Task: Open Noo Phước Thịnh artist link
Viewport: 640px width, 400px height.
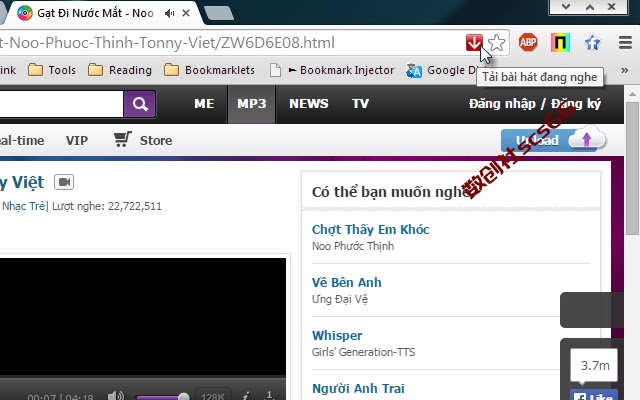Action: 353,246
